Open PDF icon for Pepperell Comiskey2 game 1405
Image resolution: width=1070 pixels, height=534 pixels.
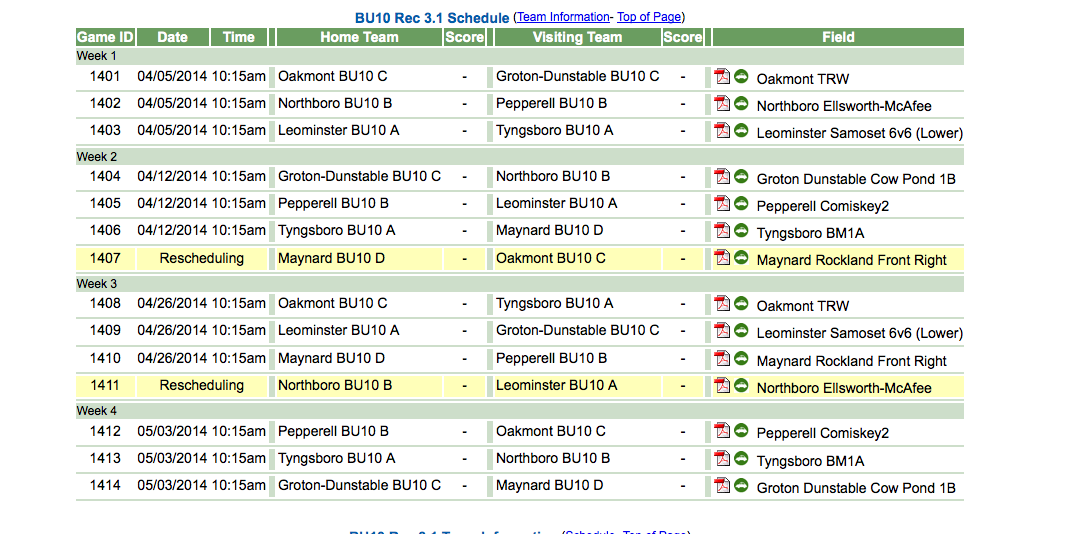[x=722, y=203]
